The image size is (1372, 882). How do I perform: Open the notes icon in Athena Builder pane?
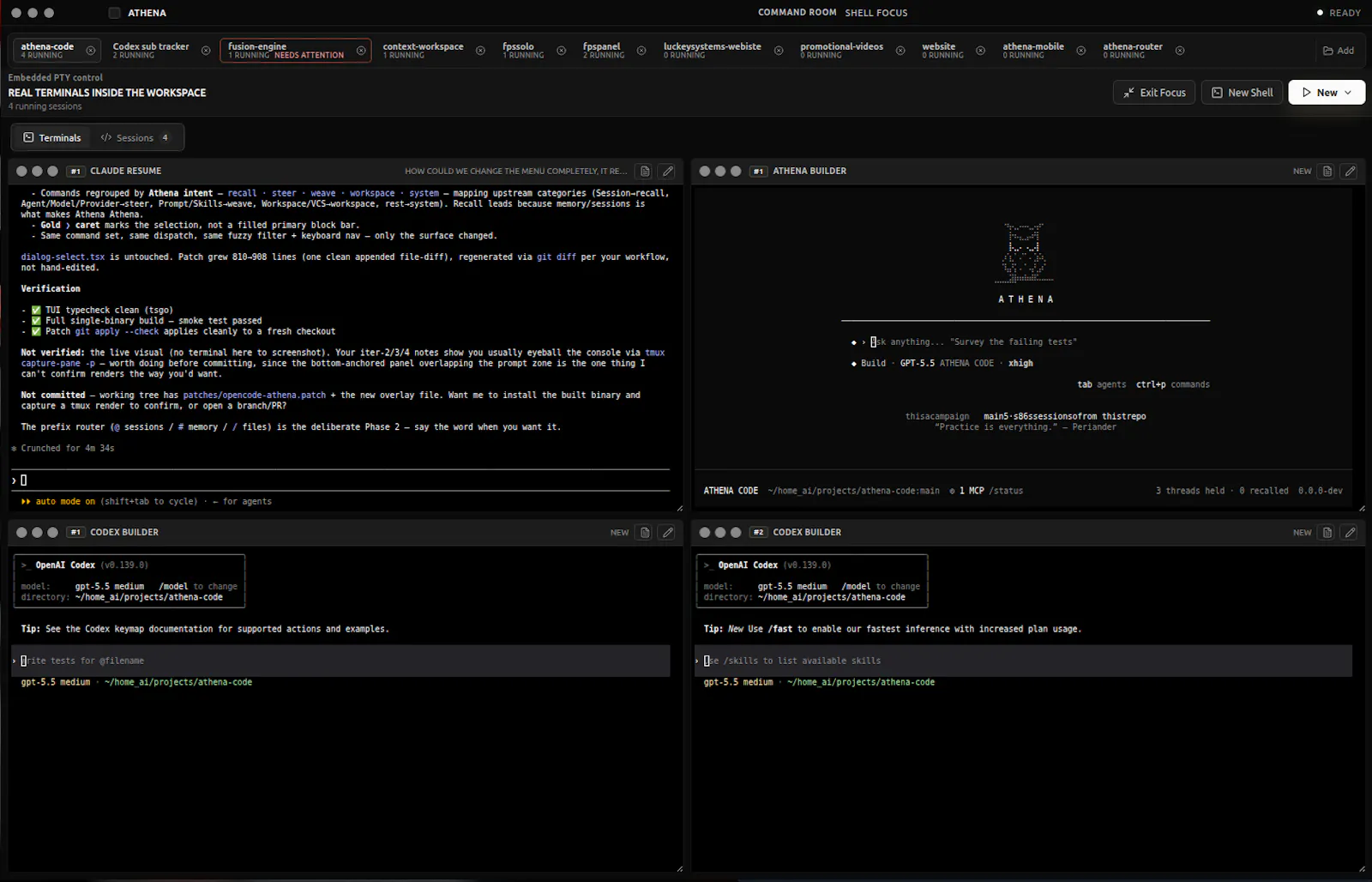point(1327,171)
